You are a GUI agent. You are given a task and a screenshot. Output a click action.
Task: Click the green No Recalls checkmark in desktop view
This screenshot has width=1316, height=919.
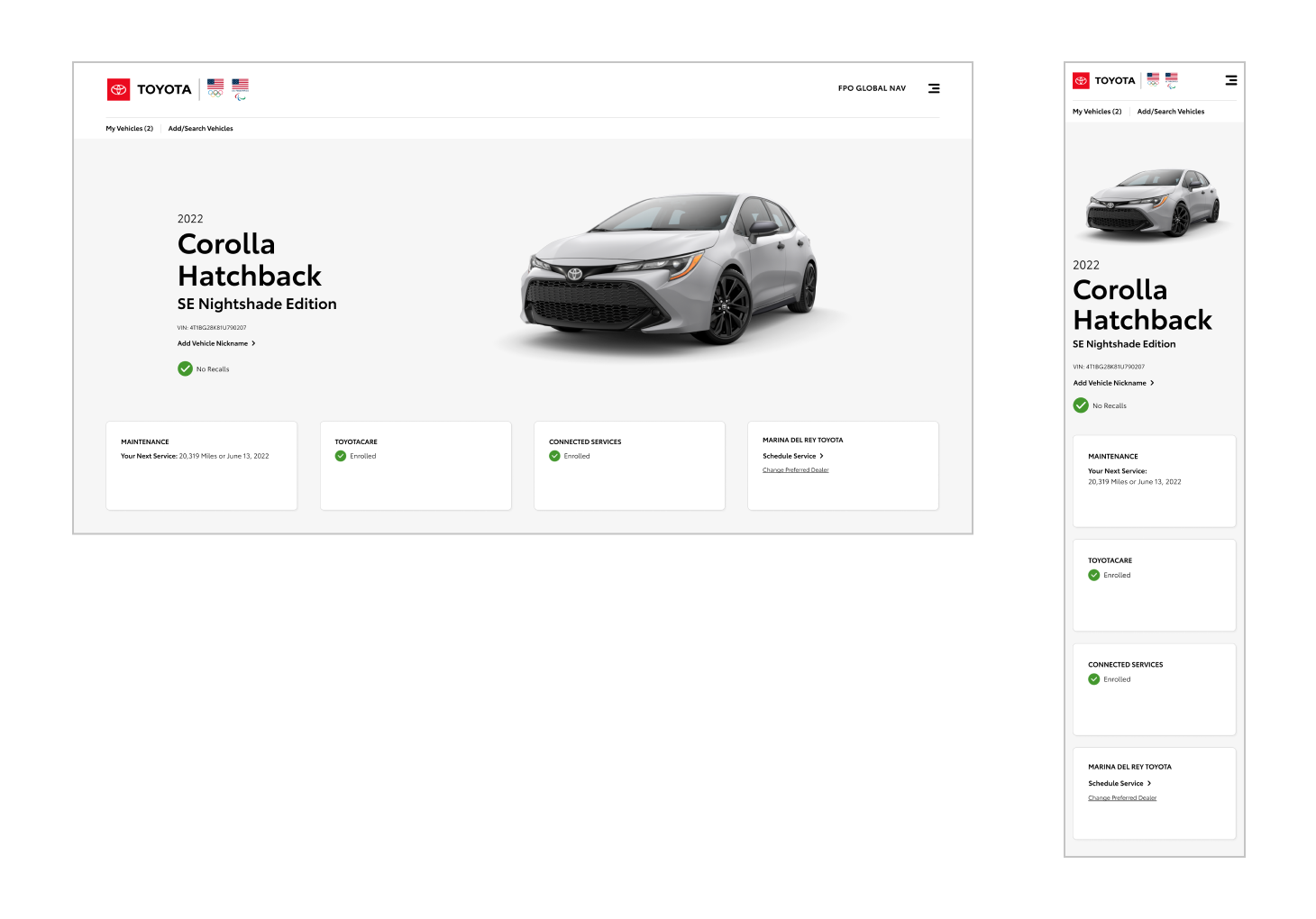pos(185,369)
